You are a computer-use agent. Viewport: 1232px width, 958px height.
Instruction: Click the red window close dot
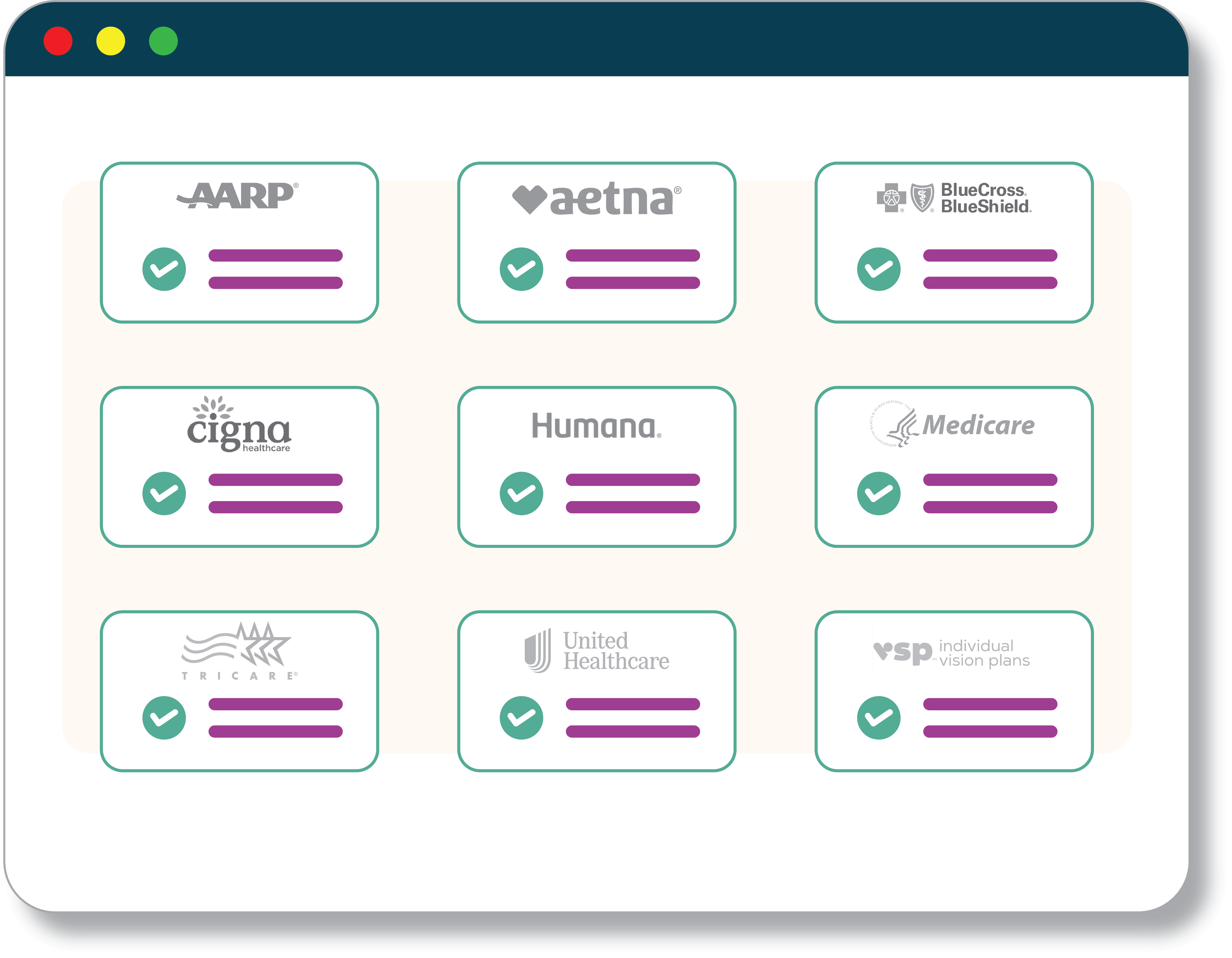[58, 41]
